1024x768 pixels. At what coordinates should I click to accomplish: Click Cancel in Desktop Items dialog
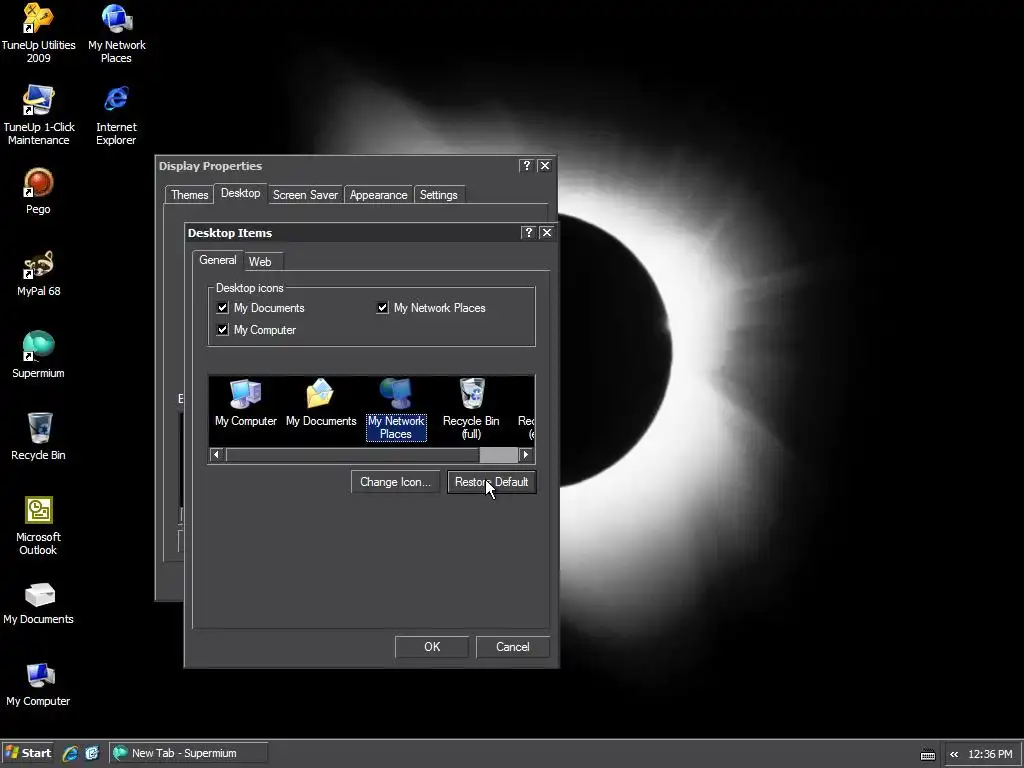click(x=513, y=647)
